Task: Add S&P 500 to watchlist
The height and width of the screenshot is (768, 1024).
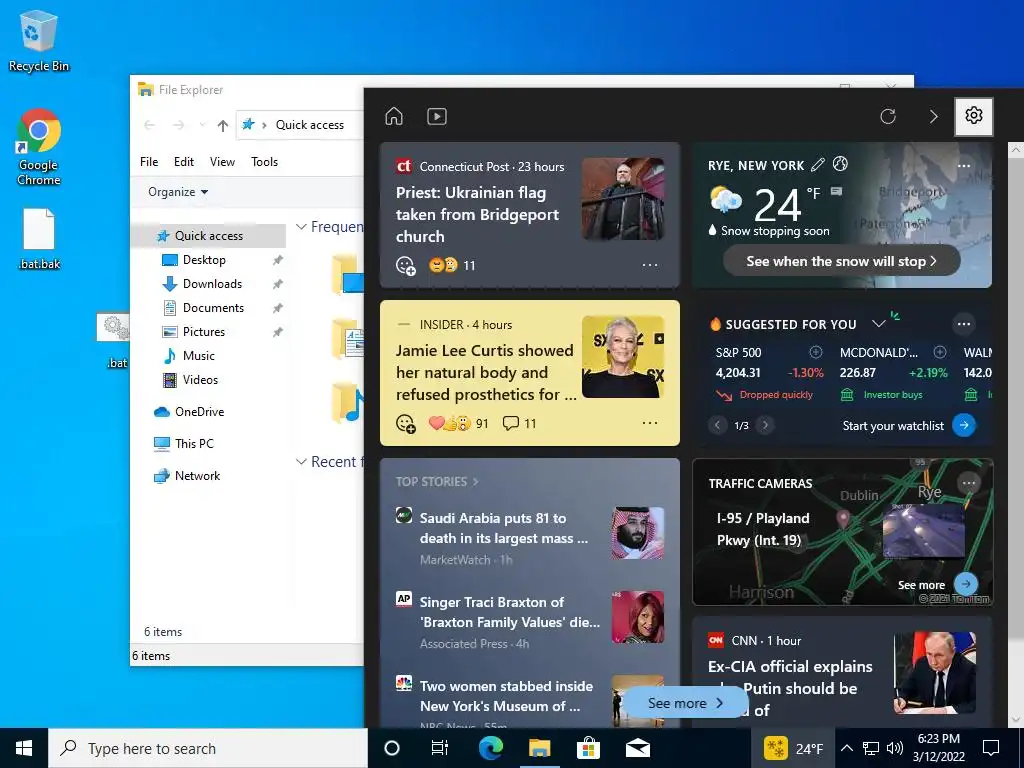Action: [816, 353]
